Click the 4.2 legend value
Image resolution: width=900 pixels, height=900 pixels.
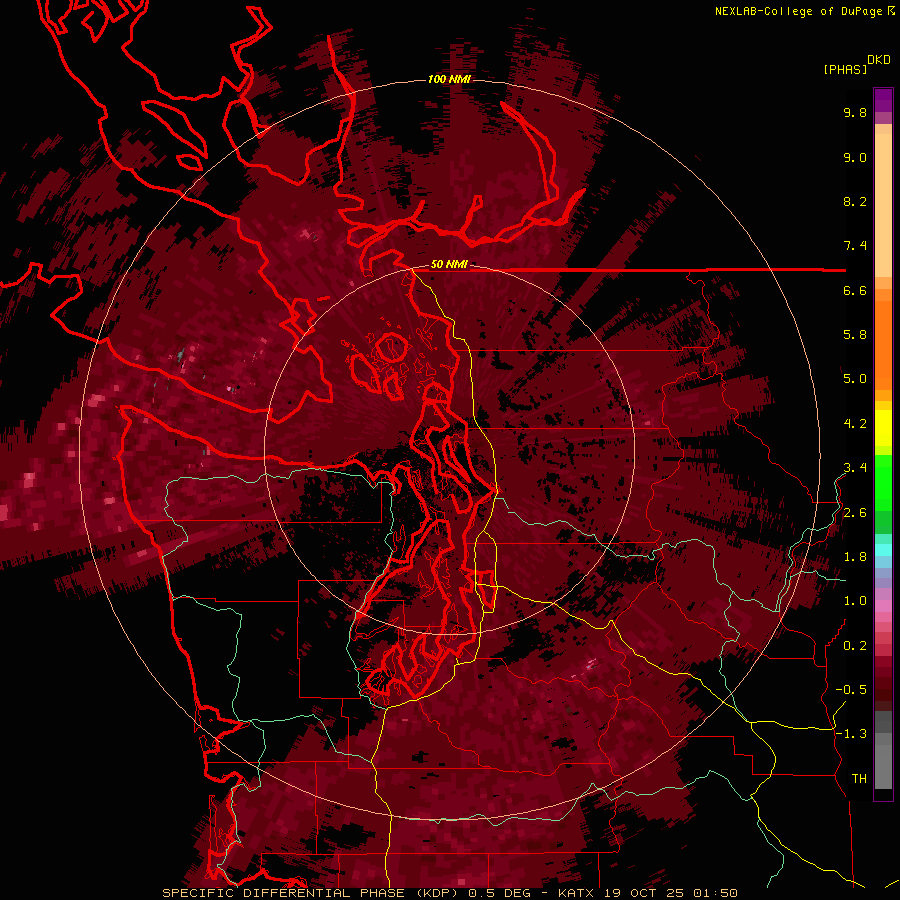[855, 424]
